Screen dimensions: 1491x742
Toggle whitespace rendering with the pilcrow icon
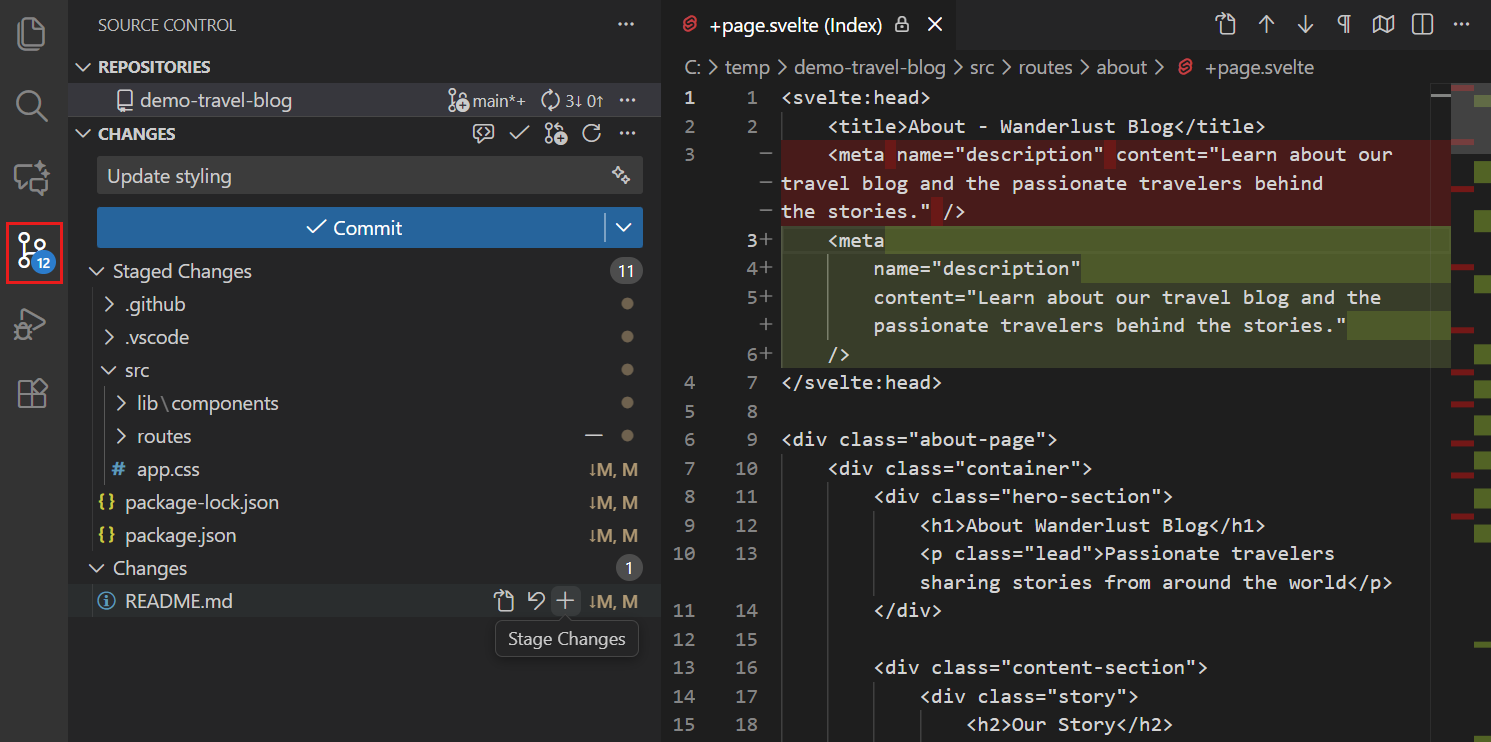(1343, 24)
